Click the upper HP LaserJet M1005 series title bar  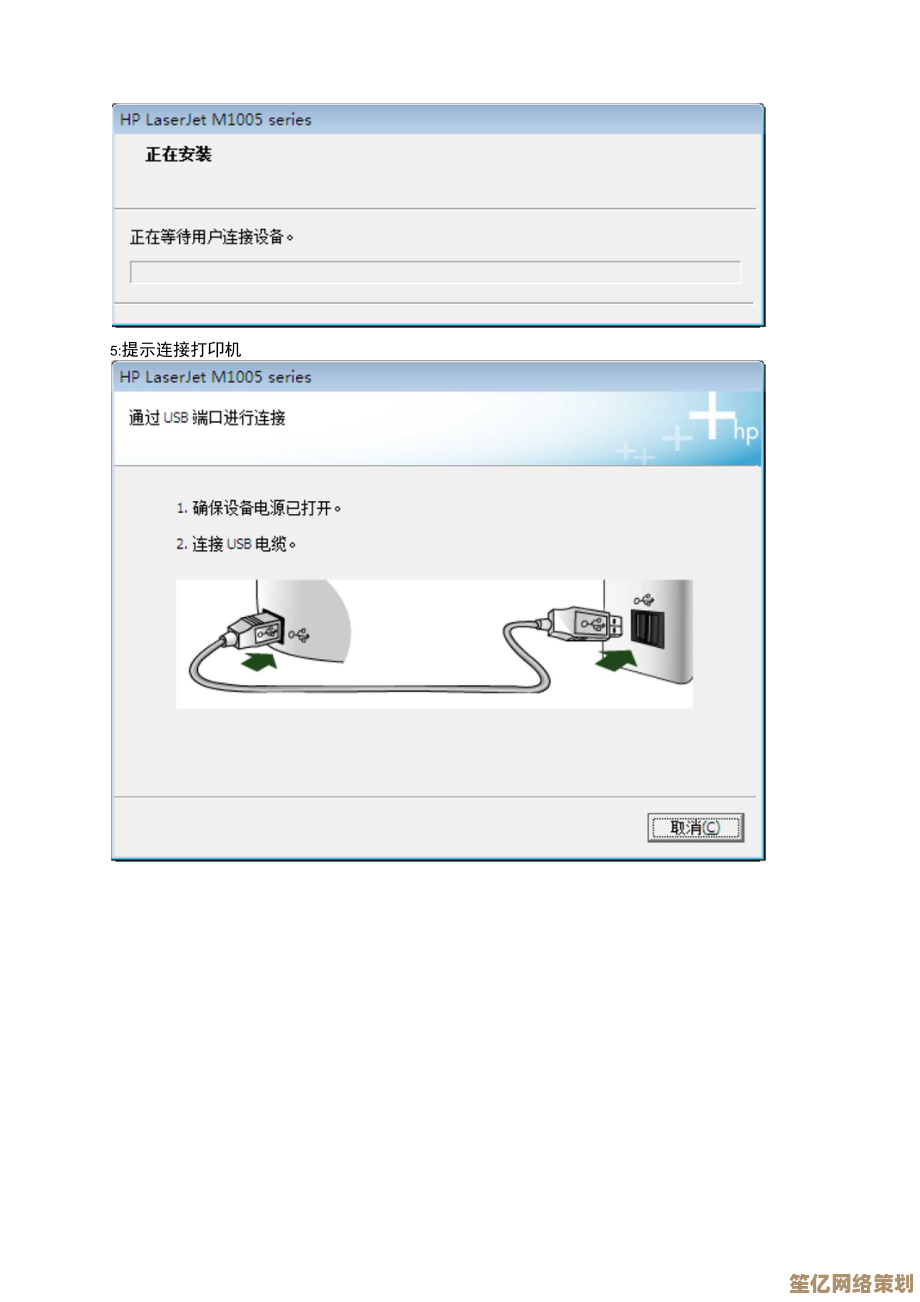pos(438,120)
